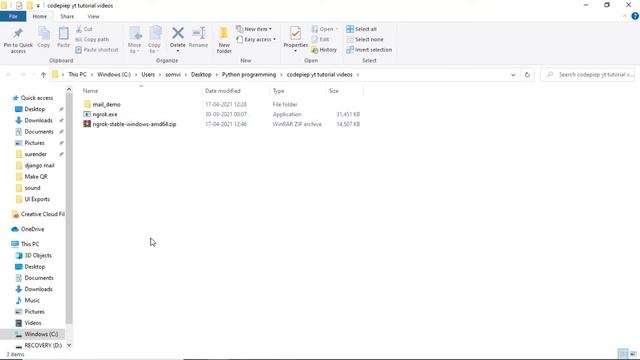The height and width of the screenshot is (360, 640).
Task: Click Invert selection in ribbon
Action: [369, 50]
